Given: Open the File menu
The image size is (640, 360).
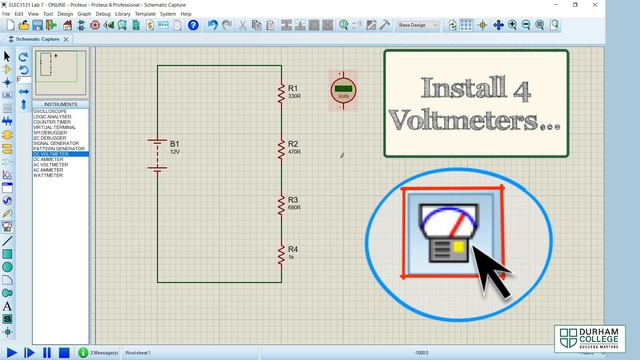Looking at the screenshot, I should click(x=6, y=14).
